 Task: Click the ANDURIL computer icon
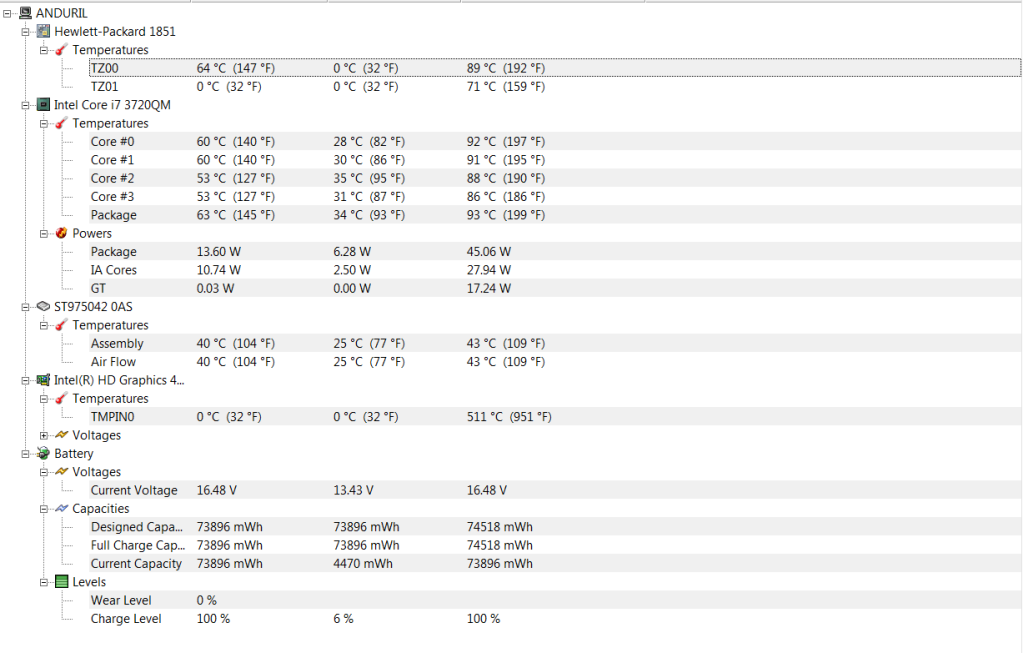pos(25,13)
